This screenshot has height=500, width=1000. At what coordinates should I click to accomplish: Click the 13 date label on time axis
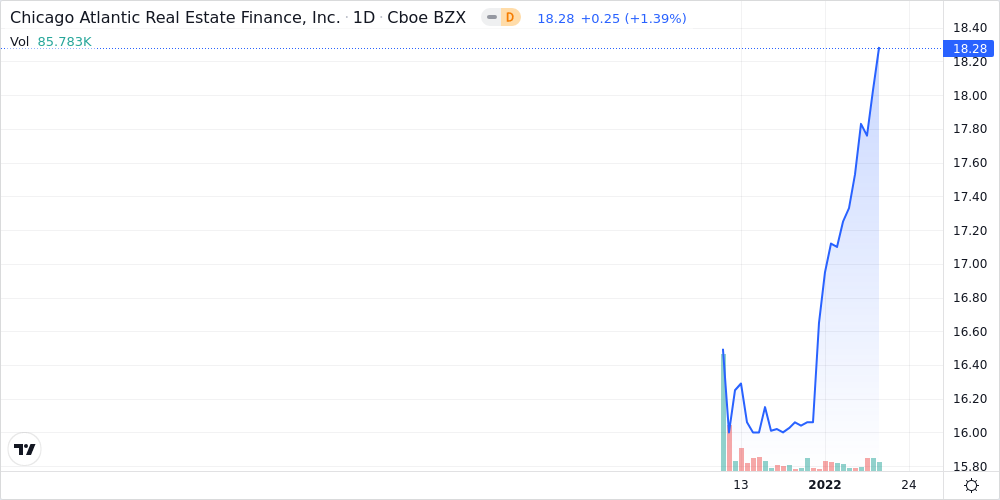pyautogui.click(x=740, y=485)
